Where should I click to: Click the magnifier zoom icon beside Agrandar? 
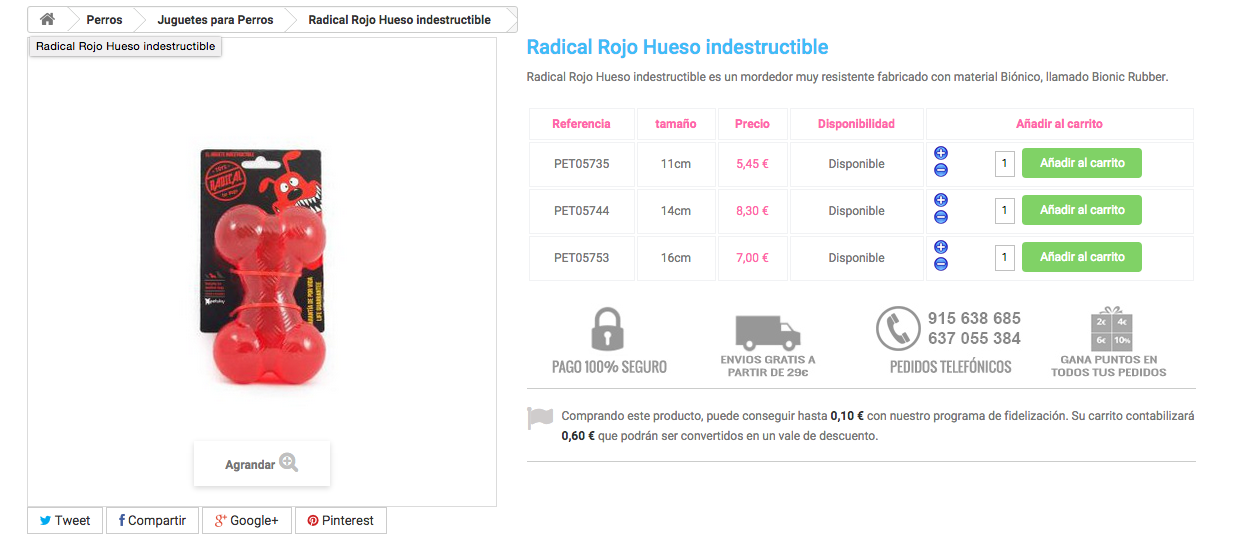pos(289,462)
